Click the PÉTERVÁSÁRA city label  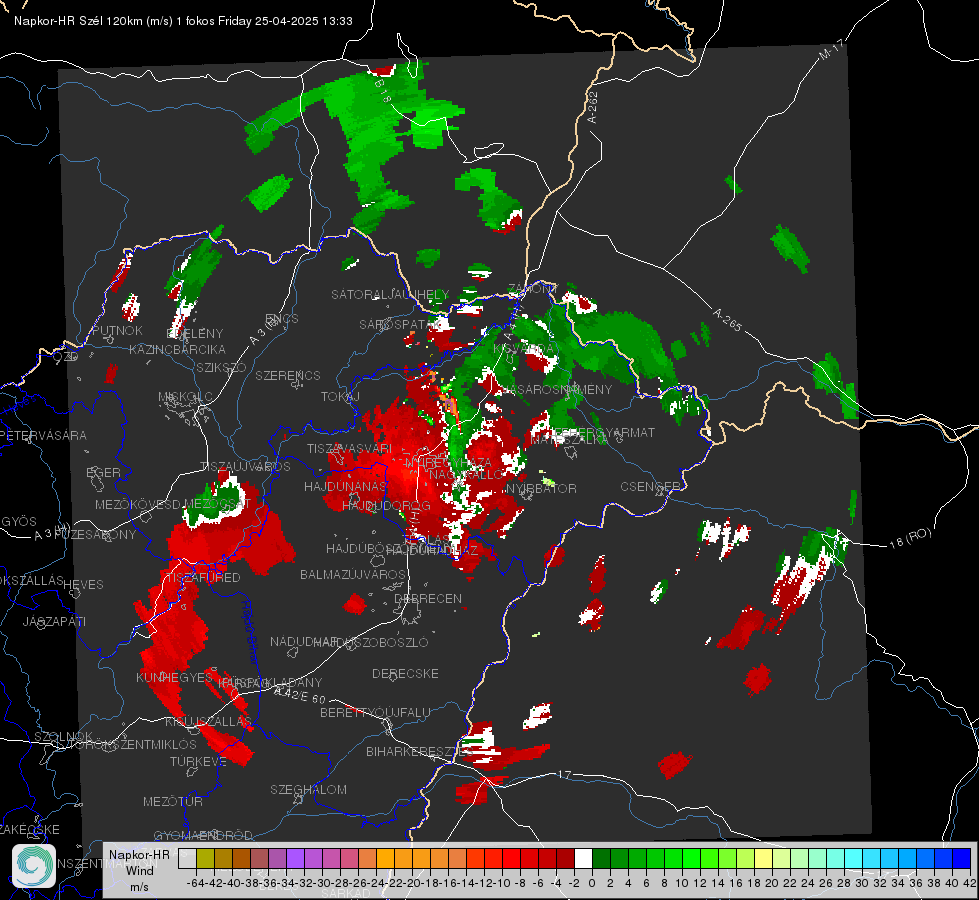(x=44, y=435)
